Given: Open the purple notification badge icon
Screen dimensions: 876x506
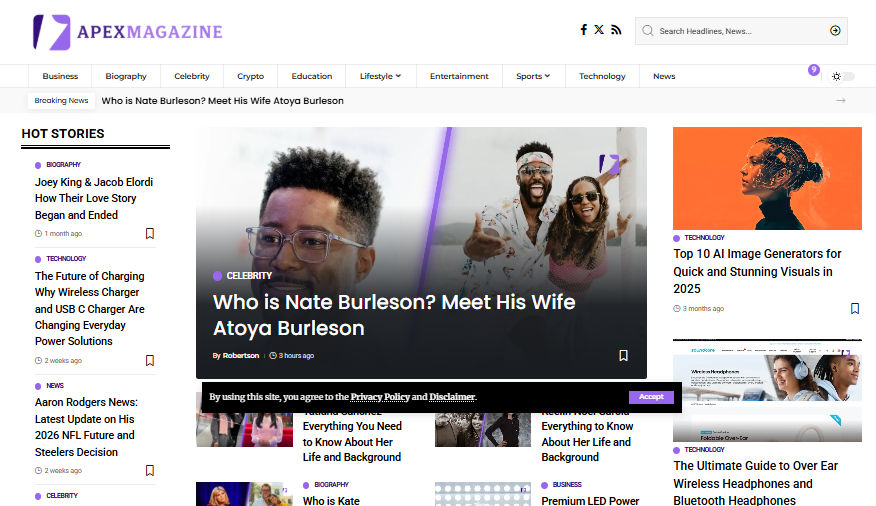Looking at the screenshot, I should coord(813,70).
